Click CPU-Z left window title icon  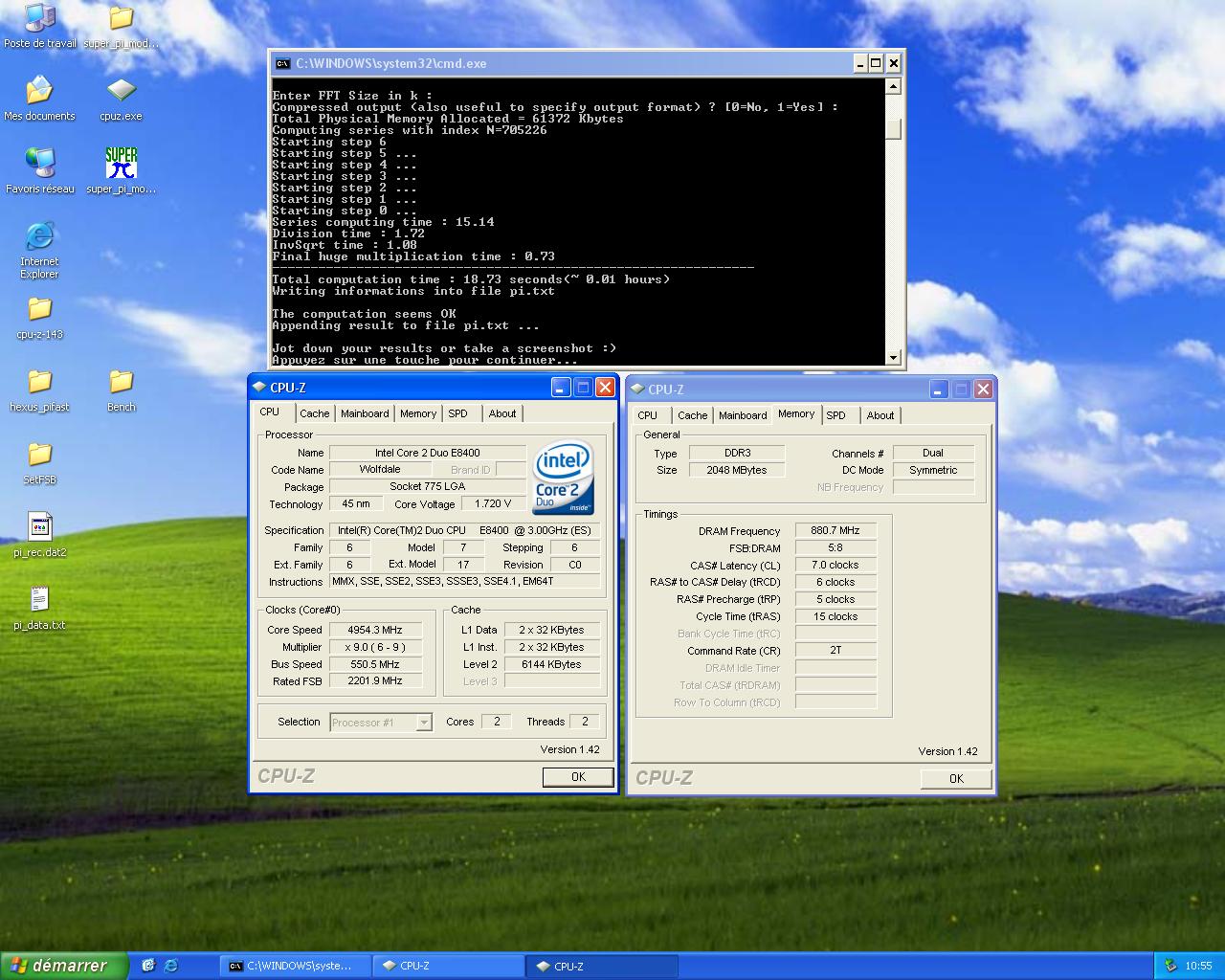tap(259, 388)
